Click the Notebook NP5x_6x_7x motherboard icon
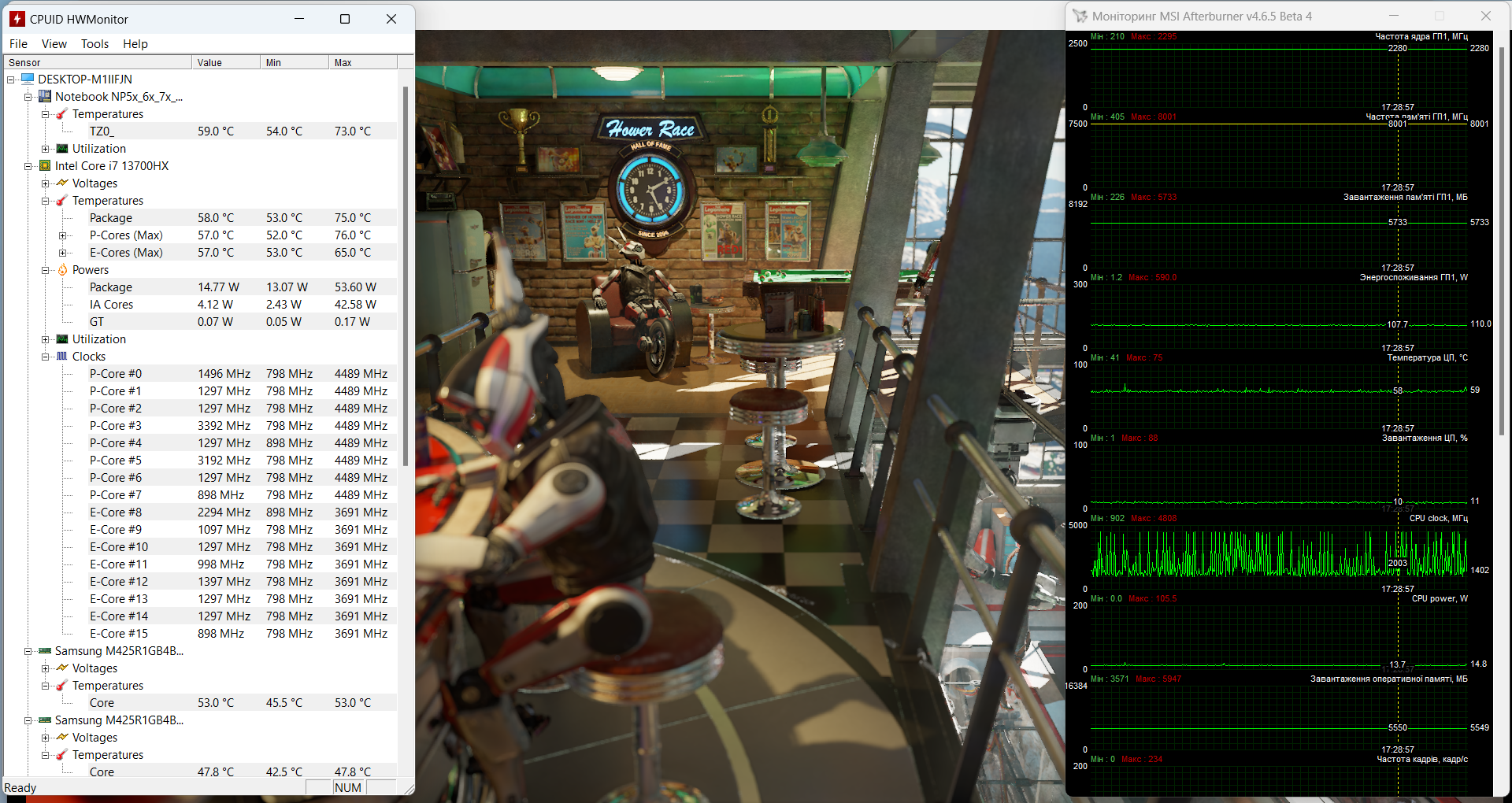The image size is (1512, 803). 45,96
